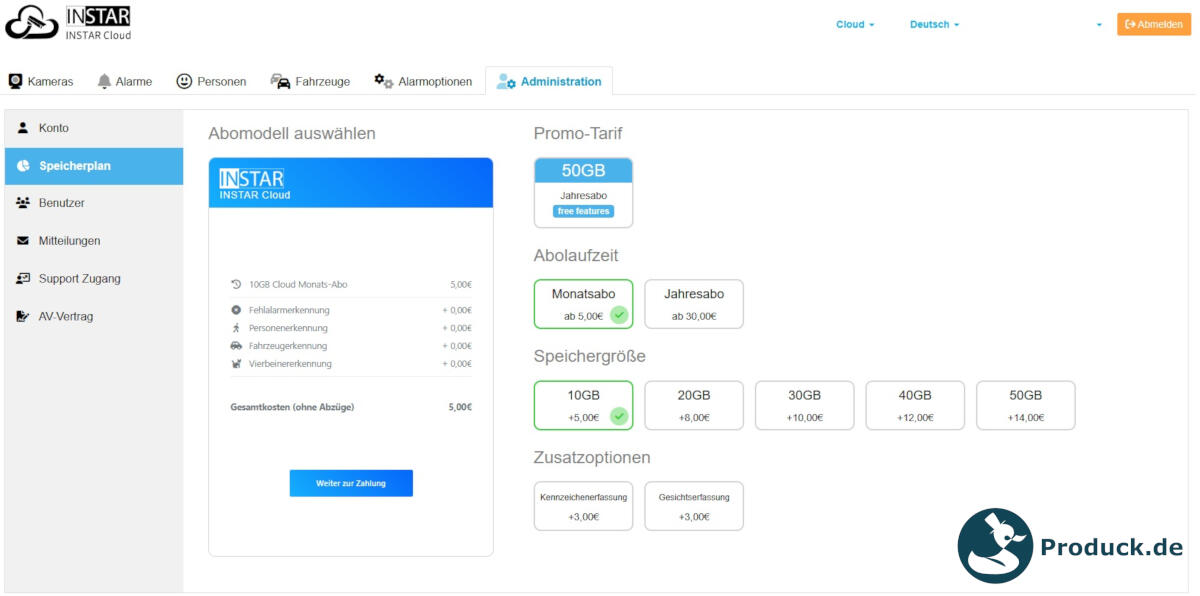Open the Cloud dropdown menu

[x=853, y=23]
